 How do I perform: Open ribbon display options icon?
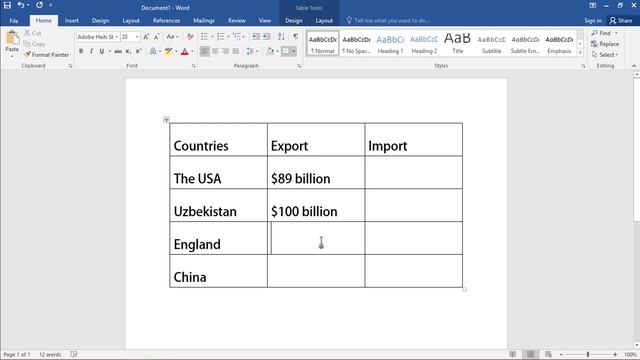click(x=593, y=5)
